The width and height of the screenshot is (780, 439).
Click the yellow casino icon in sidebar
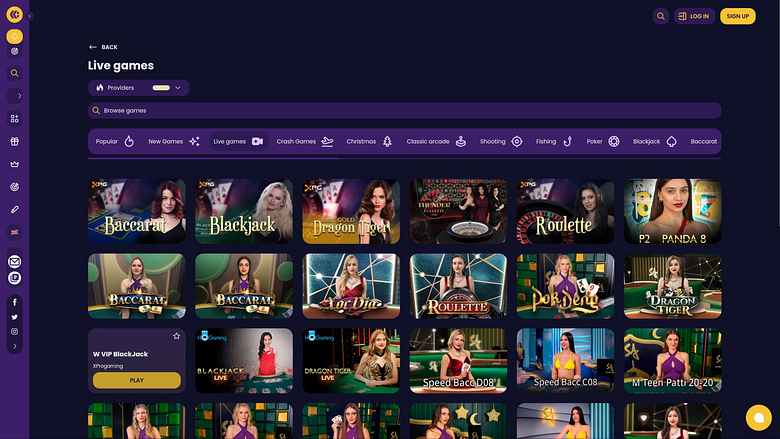pyautogui.click(x=14, y=37)
